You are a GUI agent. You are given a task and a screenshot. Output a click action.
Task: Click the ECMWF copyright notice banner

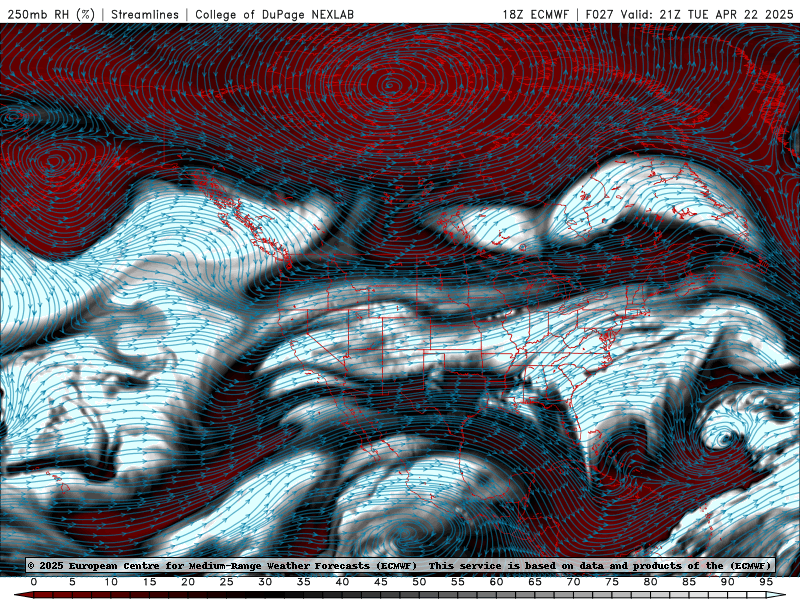399,566
